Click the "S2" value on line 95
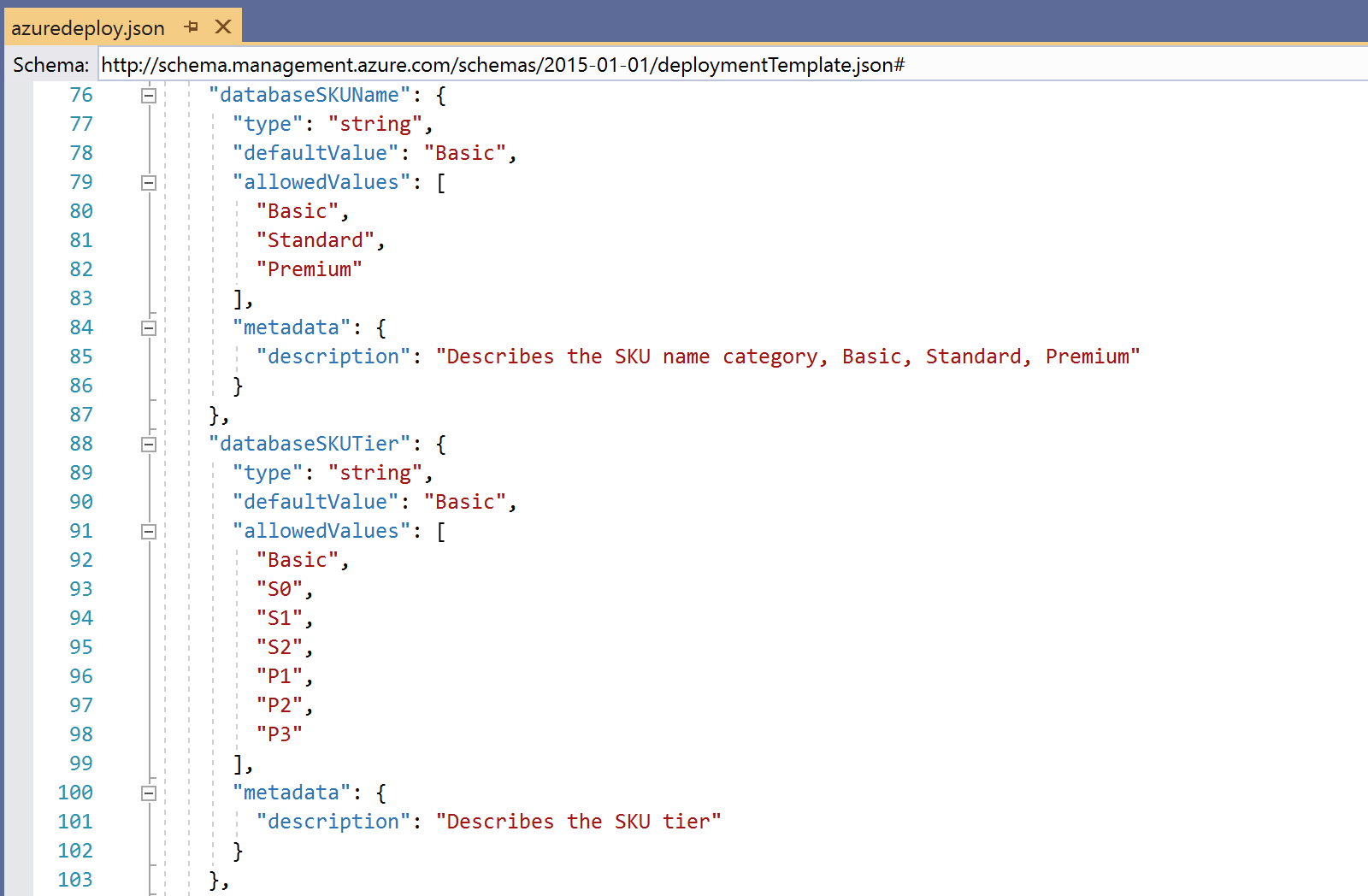Viewport: 1368px width, 896px height. tap(280, 647)
